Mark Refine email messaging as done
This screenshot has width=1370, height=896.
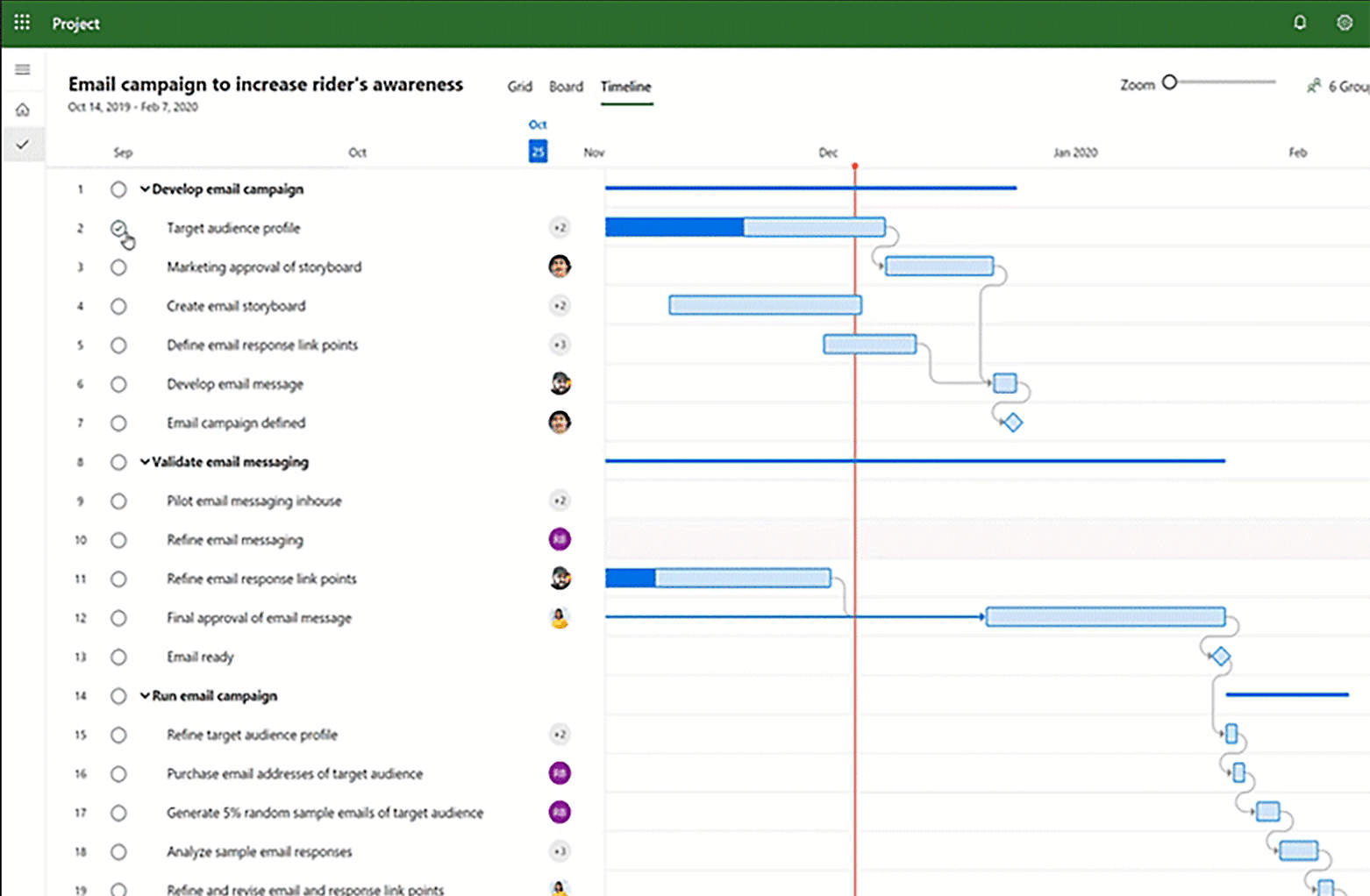click(x=119, y=540)
